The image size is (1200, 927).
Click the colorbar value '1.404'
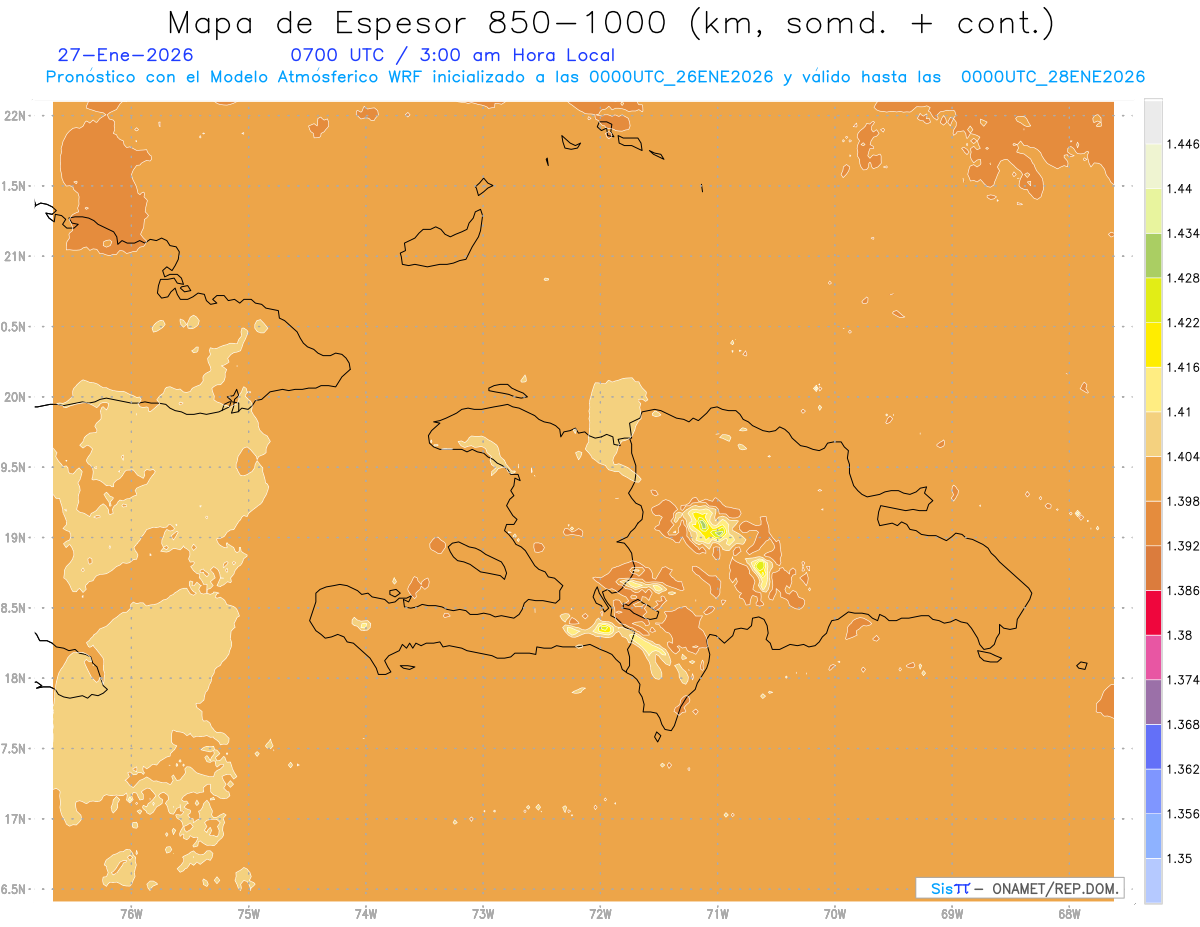click(x=1182, y=456)
